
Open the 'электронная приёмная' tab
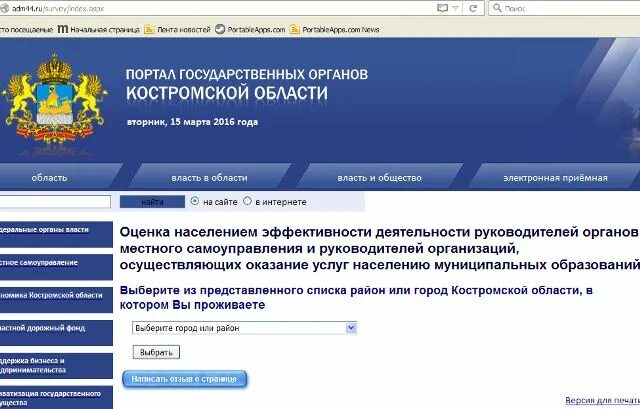pyautogui.click(x=555, y=178)
